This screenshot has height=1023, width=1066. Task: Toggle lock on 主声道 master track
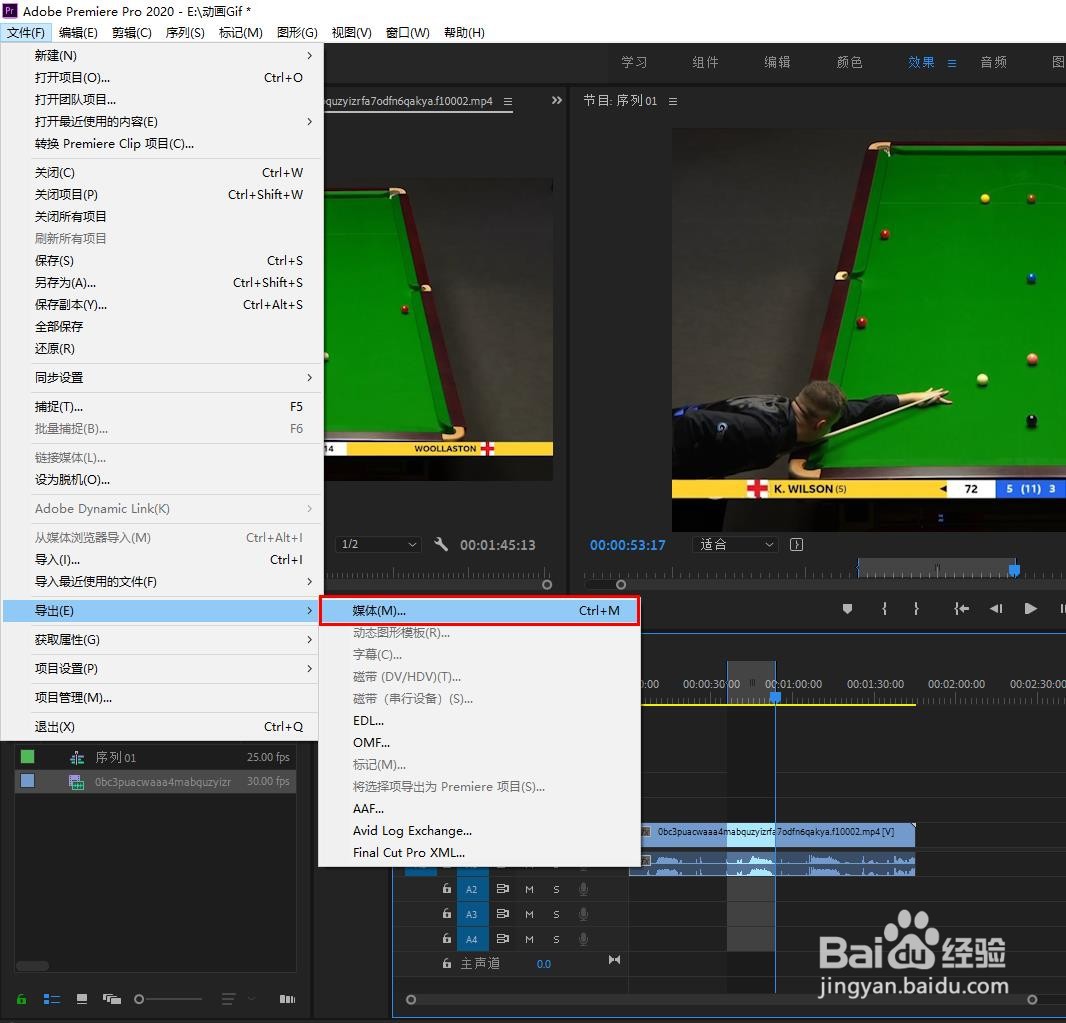447,963
